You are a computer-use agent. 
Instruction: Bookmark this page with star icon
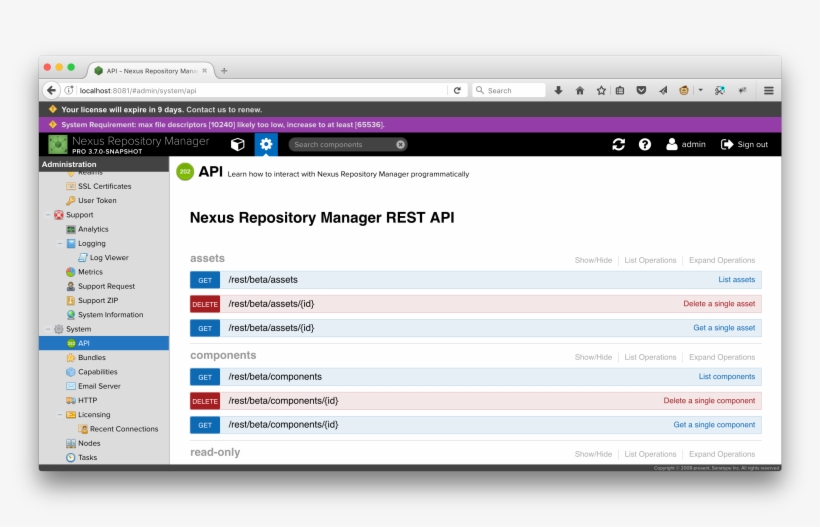[601, 90]
